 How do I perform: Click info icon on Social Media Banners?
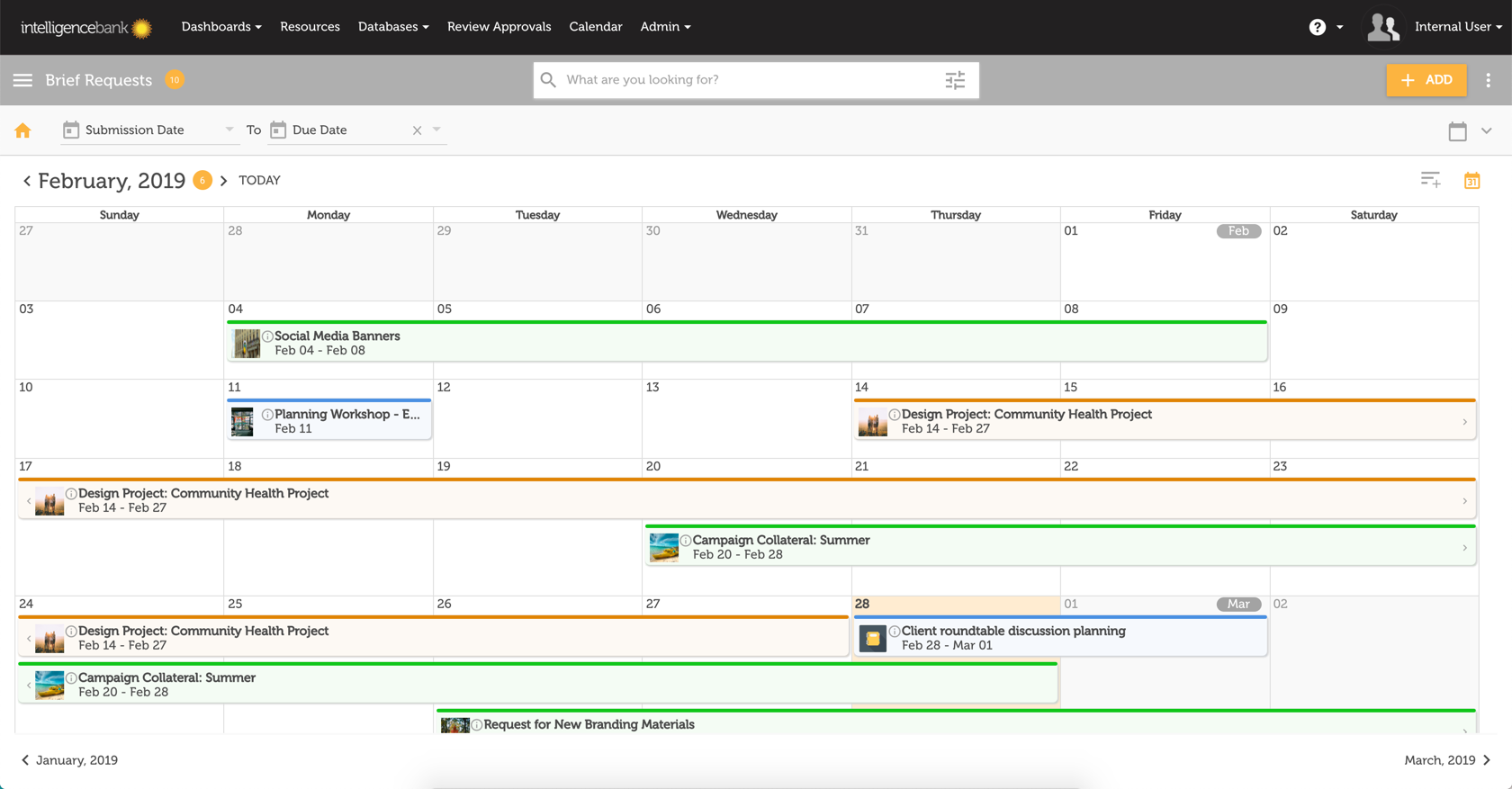tap(267, 336)
